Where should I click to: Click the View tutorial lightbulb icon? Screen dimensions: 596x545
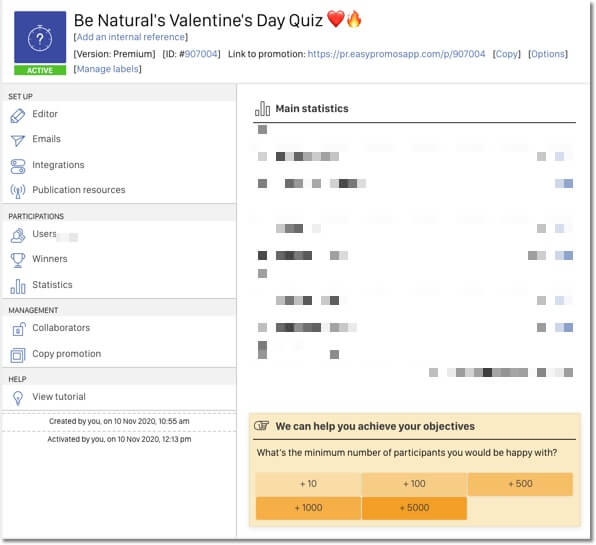(x=17, y=398)
